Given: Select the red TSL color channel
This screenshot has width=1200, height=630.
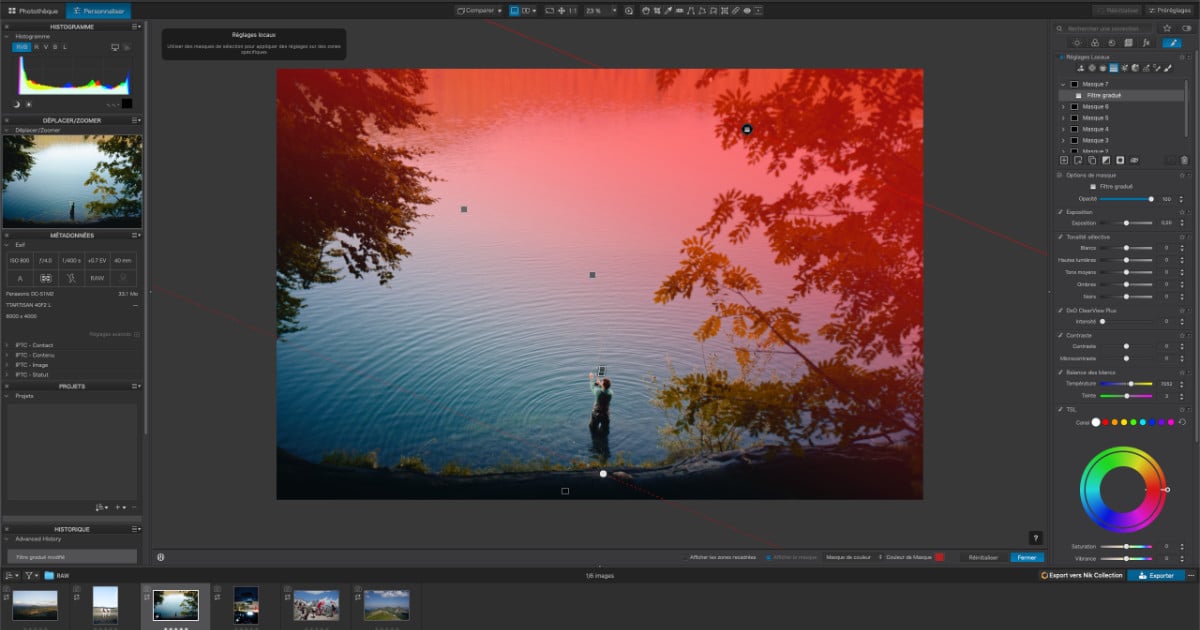Looking at the screenshot, I should click(x=1106, y=422).
